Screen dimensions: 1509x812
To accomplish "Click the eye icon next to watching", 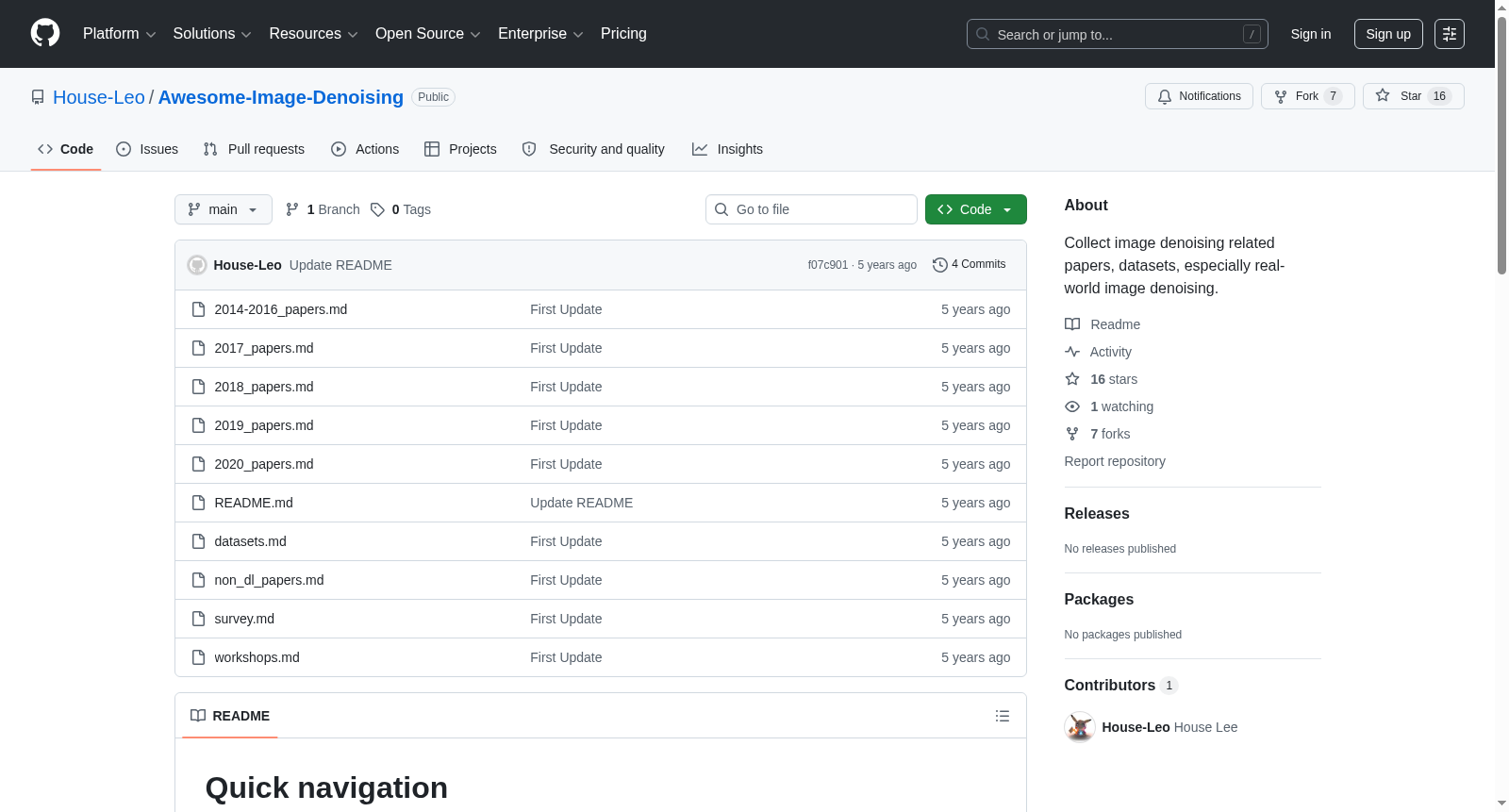I will coord(1072,406).
